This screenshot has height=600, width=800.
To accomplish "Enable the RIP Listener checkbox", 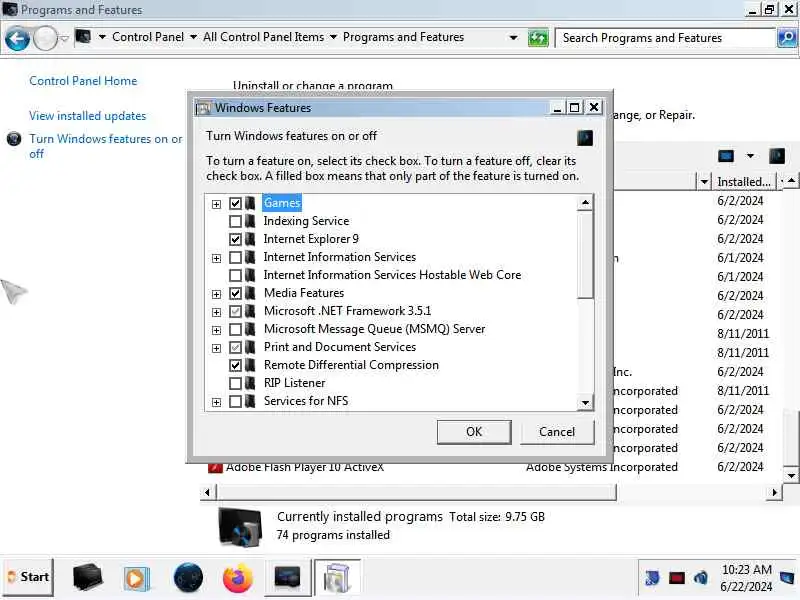I will click(x=235, y=383).
